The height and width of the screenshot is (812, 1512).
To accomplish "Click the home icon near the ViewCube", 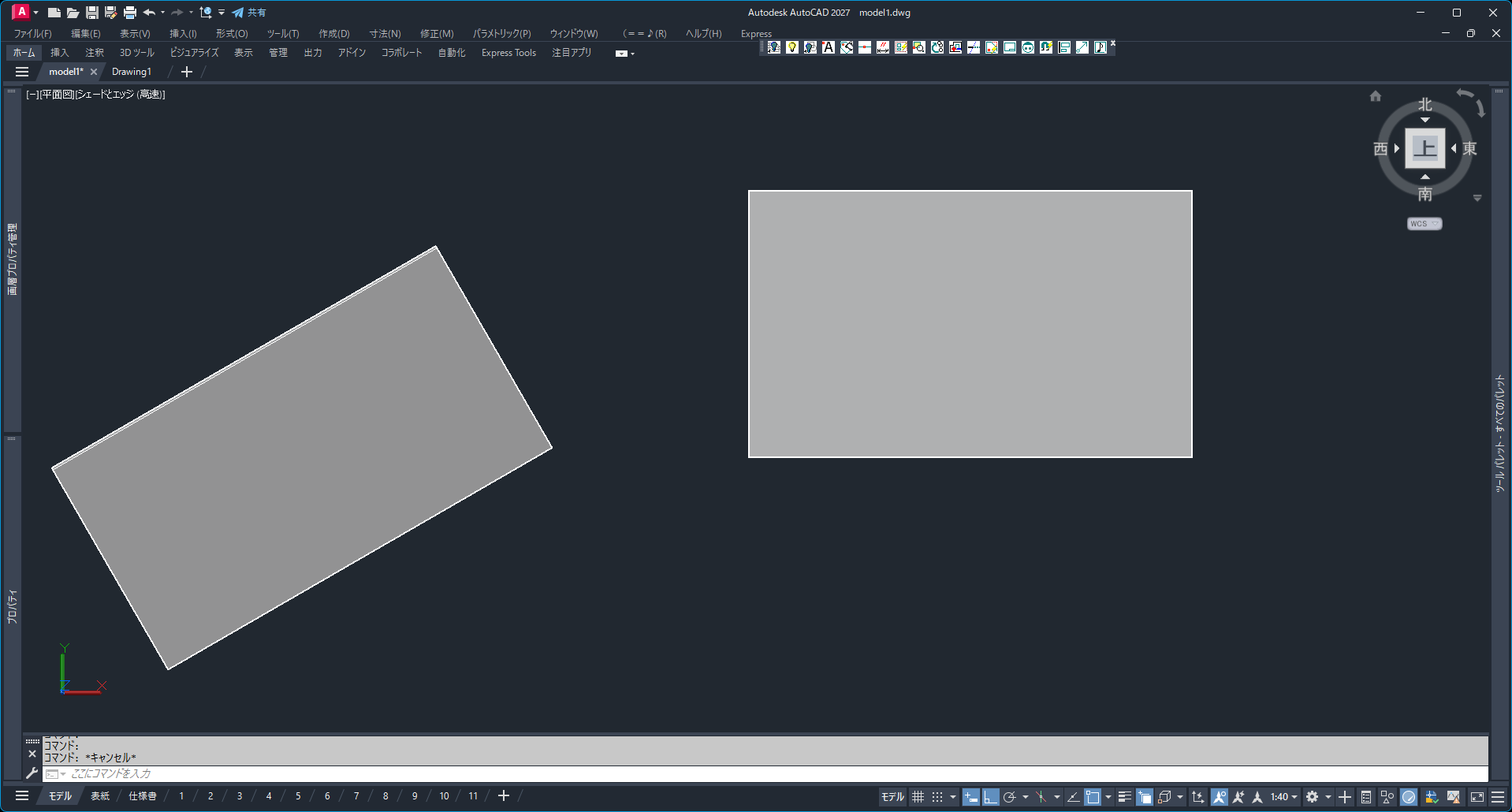I will [1376, 96].
